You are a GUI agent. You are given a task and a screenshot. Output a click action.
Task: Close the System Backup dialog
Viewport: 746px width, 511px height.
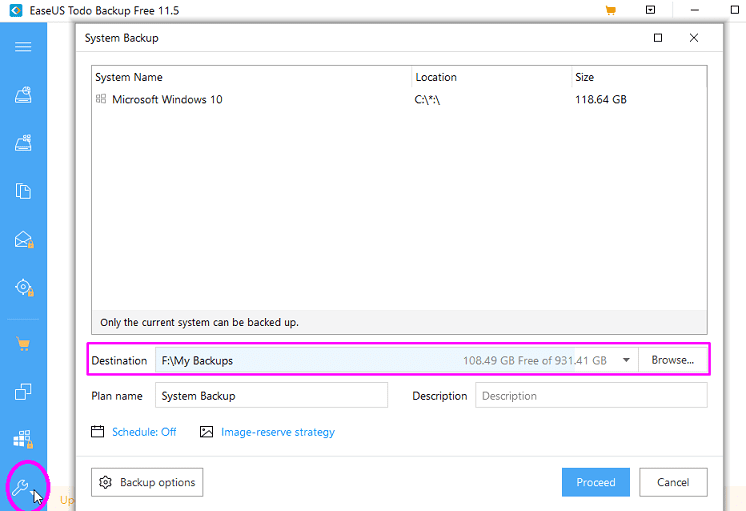point(694,38)
